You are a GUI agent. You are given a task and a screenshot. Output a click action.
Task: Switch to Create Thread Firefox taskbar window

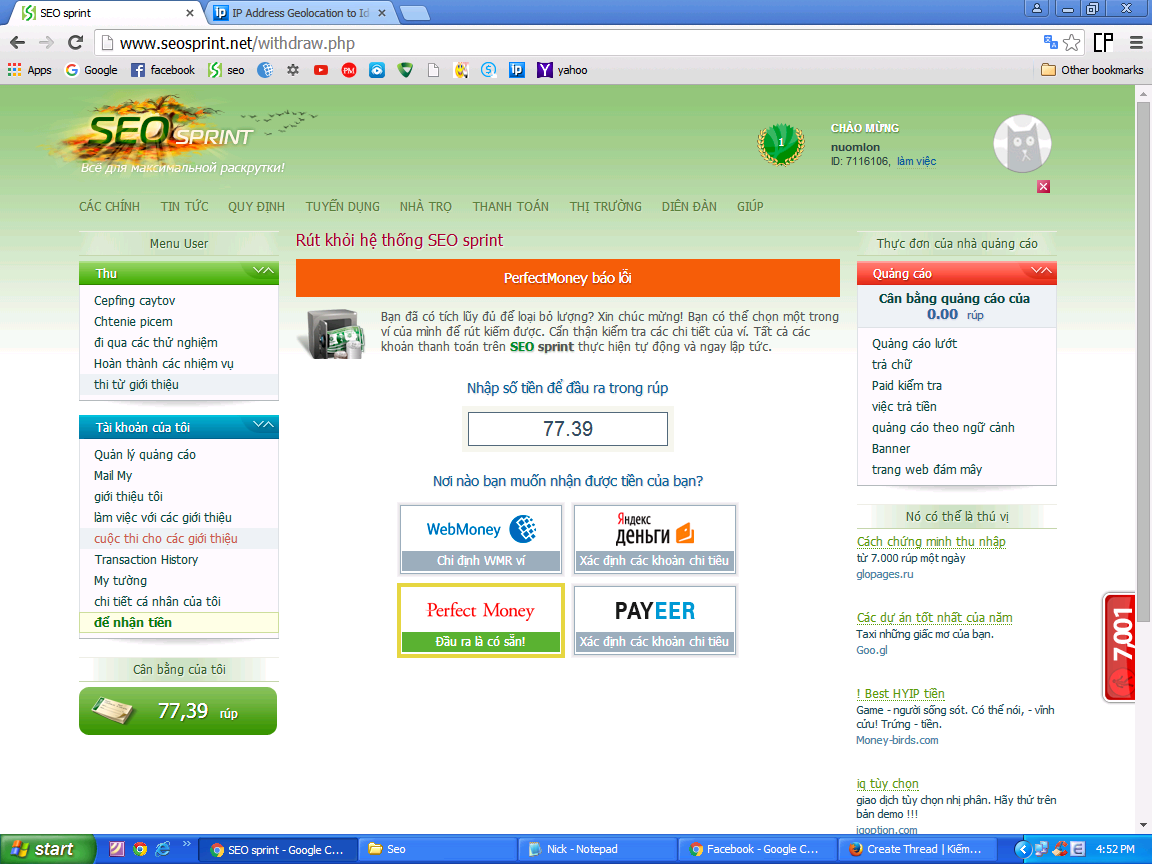click(x=916, y=849)
